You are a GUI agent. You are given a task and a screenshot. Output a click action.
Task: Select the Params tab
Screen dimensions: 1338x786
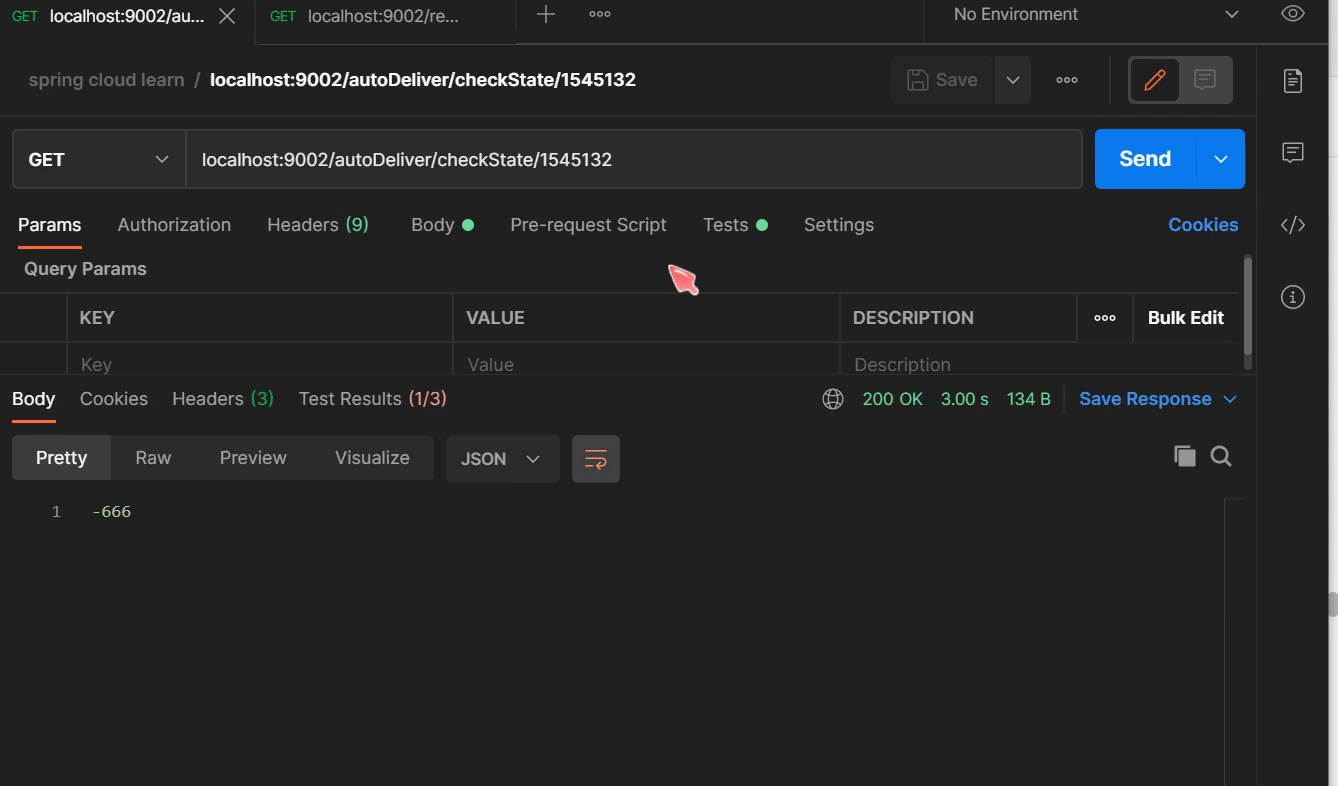point(49,225)
